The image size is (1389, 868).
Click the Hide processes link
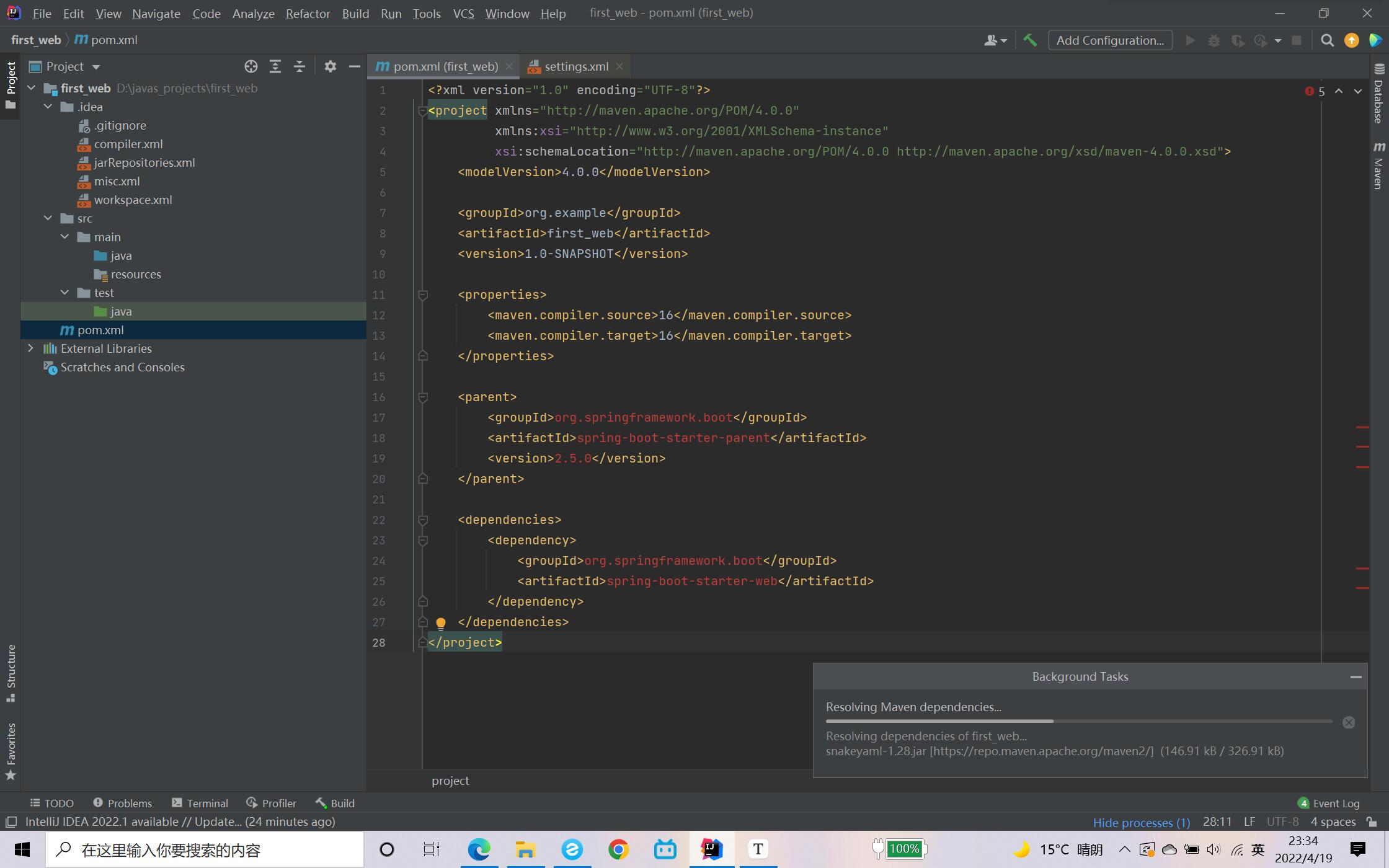[1141, 822]
